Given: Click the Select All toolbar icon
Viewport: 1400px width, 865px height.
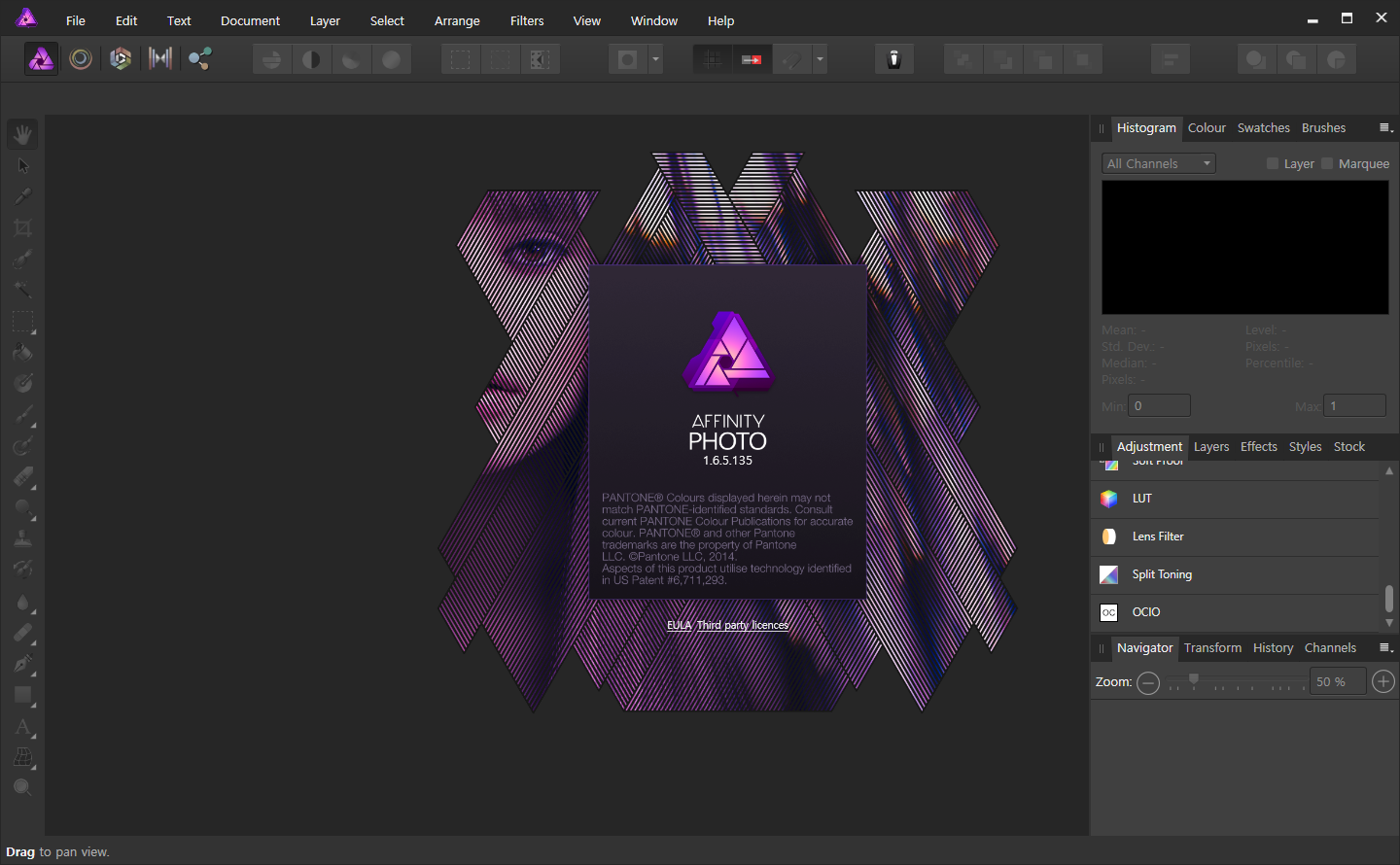Looking at the screenshot, I should click(461, 59).
